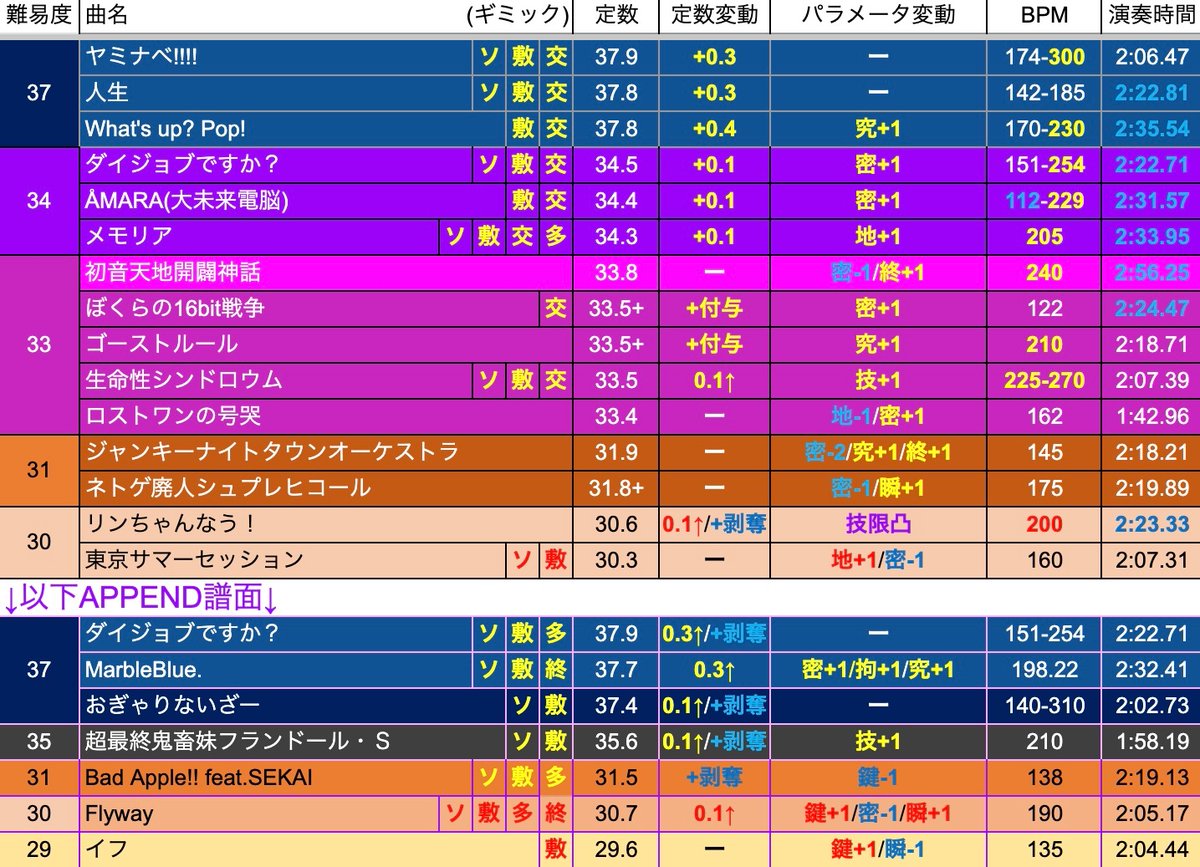Click the 174-300 BPM range of ヤミナベ!!!!
Screen dimensions: 1200x867
1044,57
